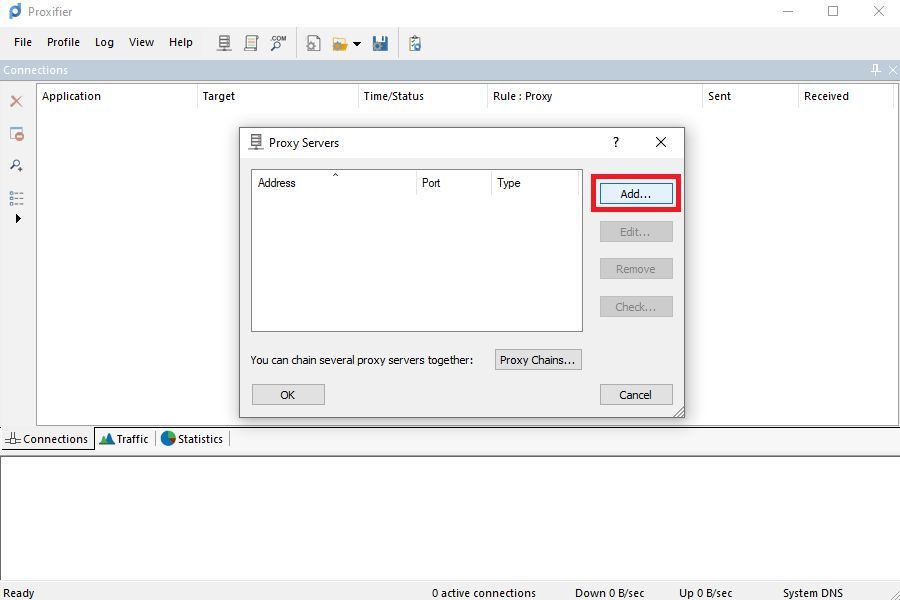Click '0 active connections' status text
Screen dimensions: 900x600
(x=483, y=593)
